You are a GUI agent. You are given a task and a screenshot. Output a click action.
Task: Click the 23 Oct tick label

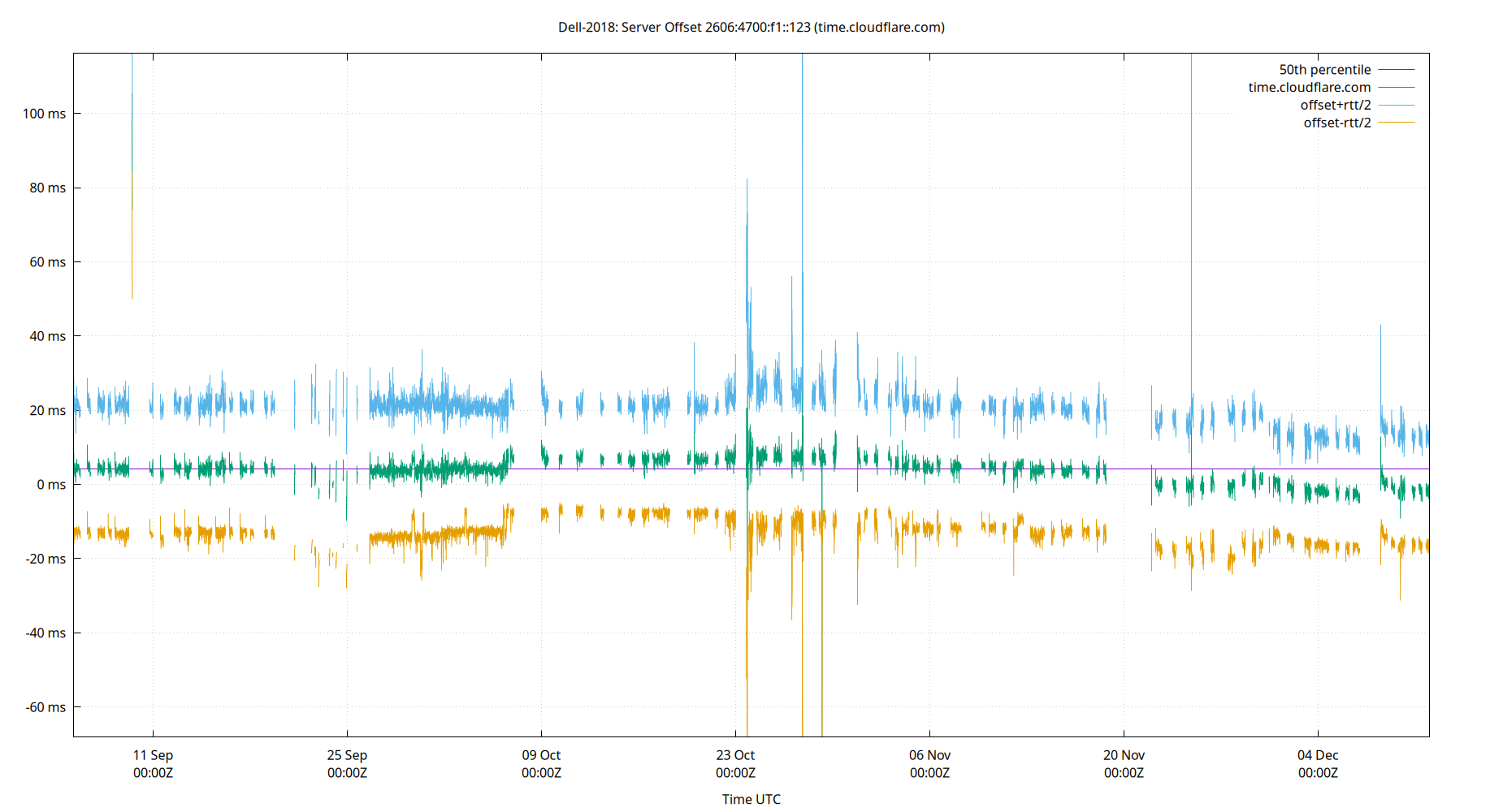(734, 755)
